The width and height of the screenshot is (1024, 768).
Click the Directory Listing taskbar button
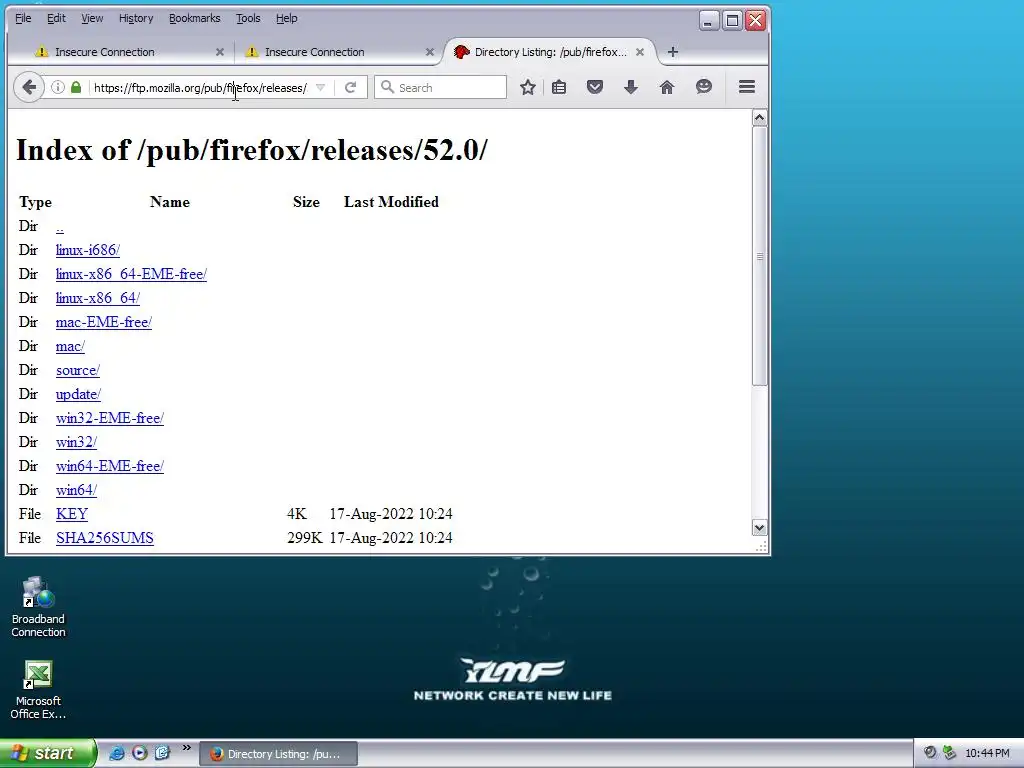click(x=278, y=754)
